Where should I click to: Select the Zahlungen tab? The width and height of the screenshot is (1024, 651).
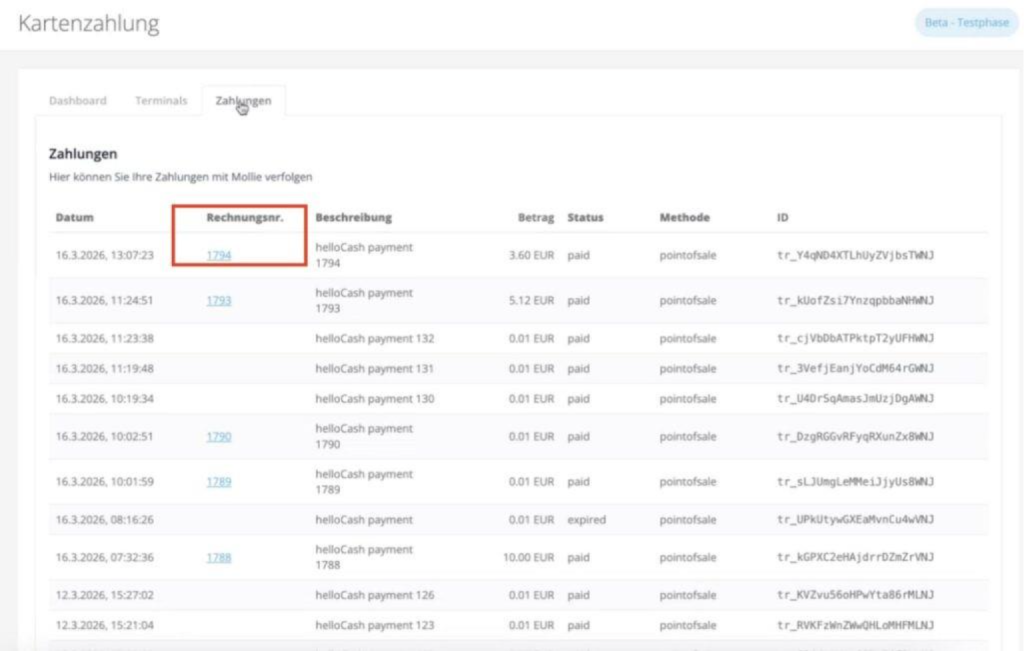point(243,101)
